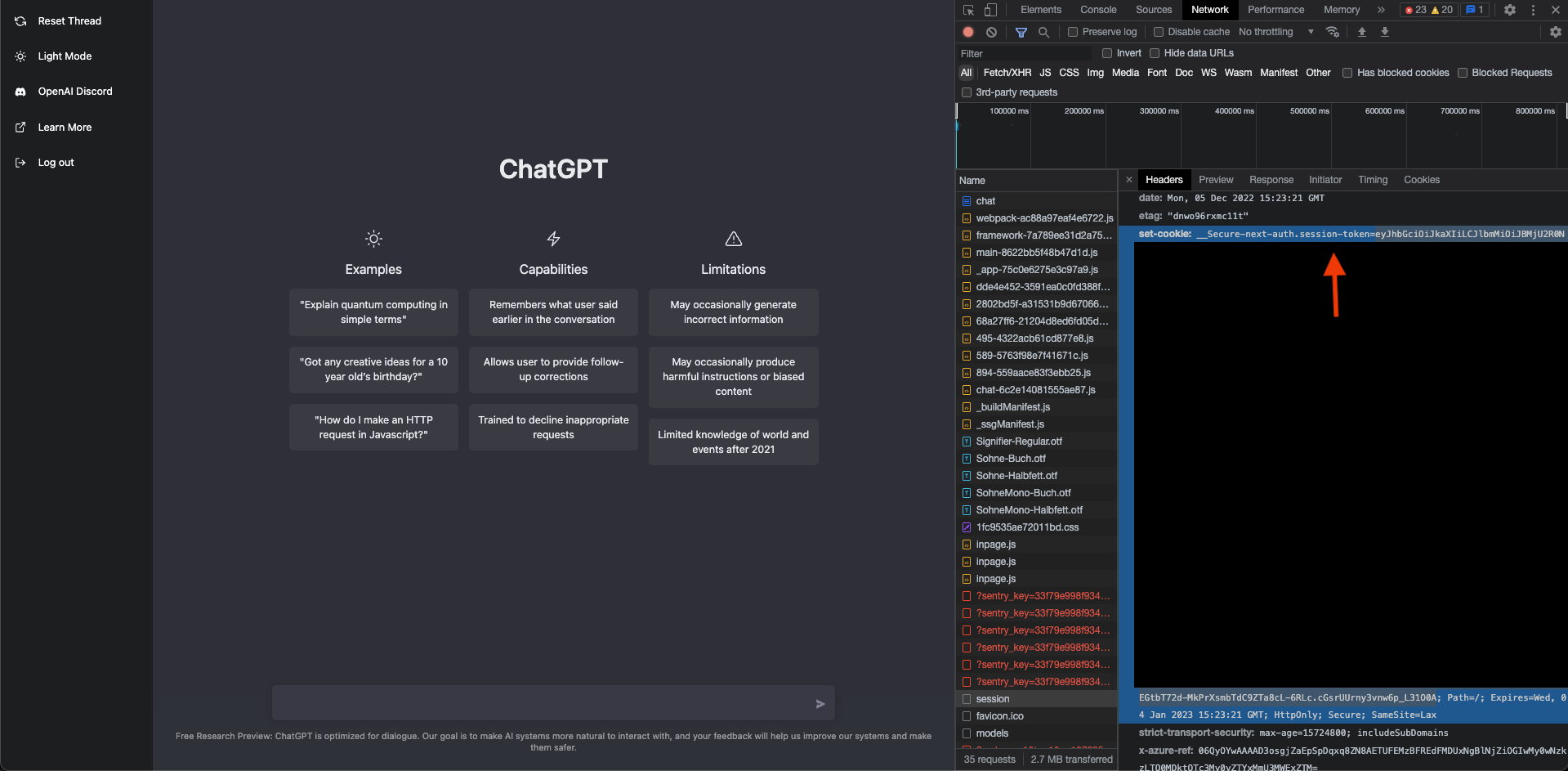Select "Got any creative ideas" birthday example
Viewport: 1568px width, 771px height.
click(x=373, y=370)
